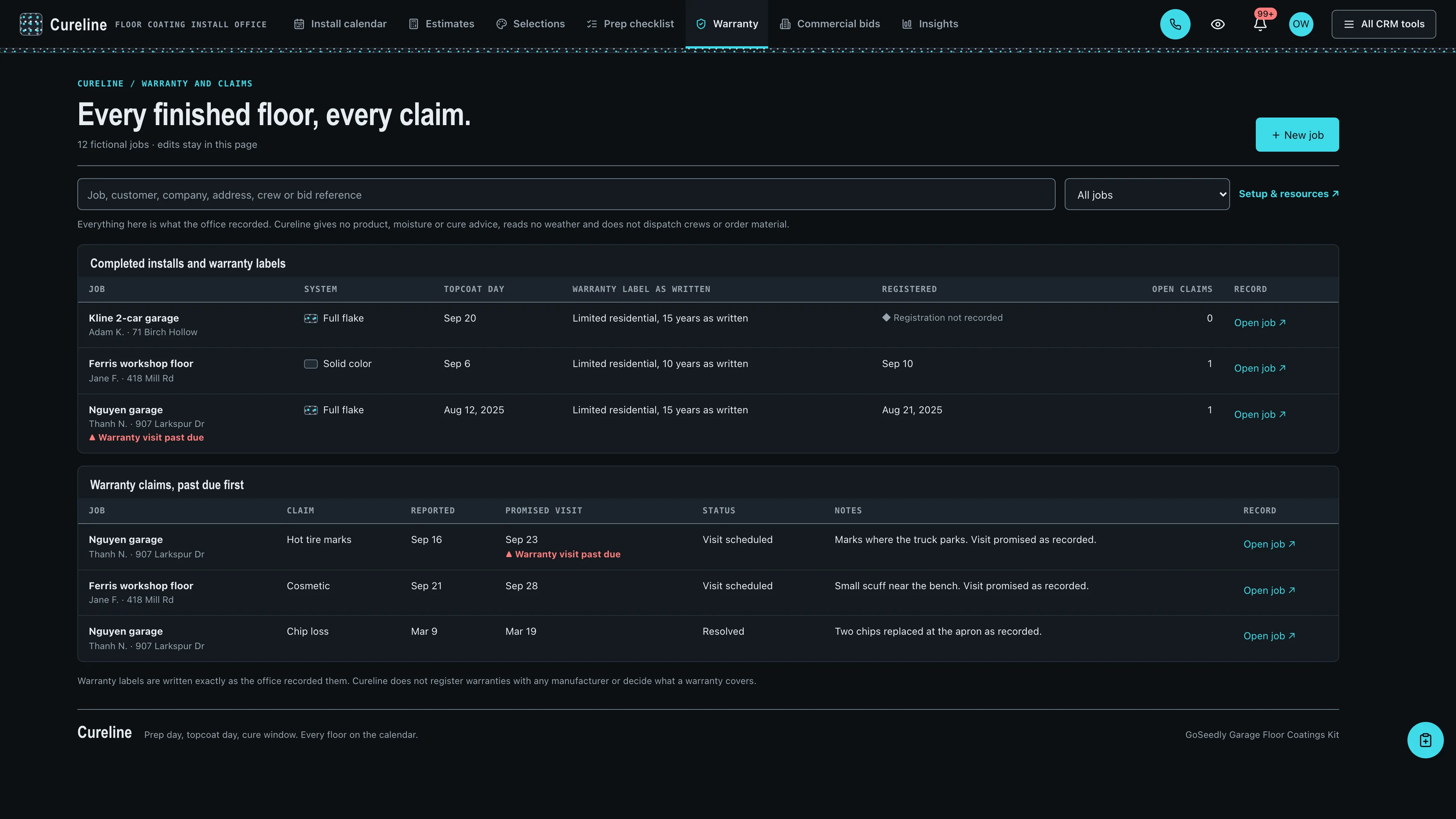Click the Insights chart icon

pyautogui.click(x=907, y=24)
